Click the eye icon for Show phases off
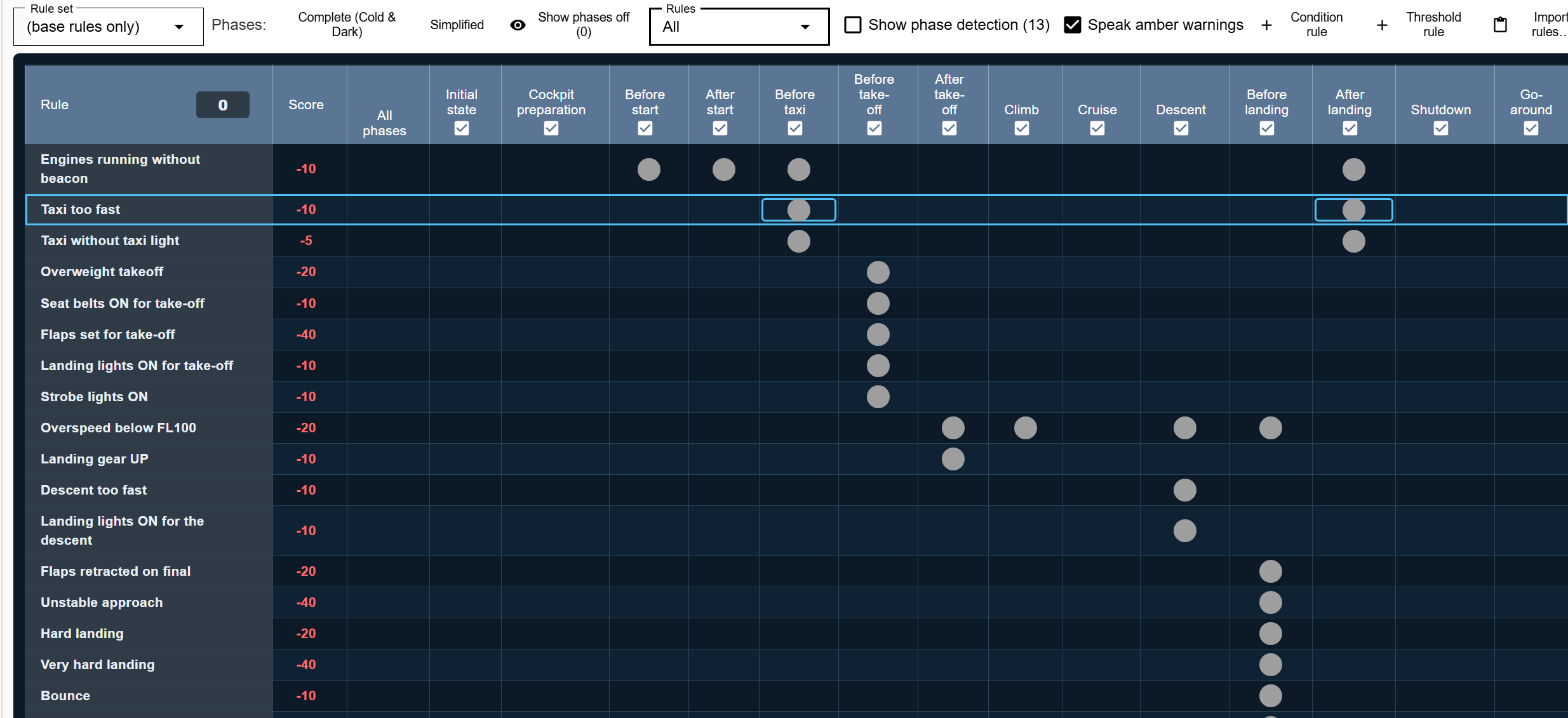Image resolution: width=1568 pixels, height=718 pixels. coord(518,25)
